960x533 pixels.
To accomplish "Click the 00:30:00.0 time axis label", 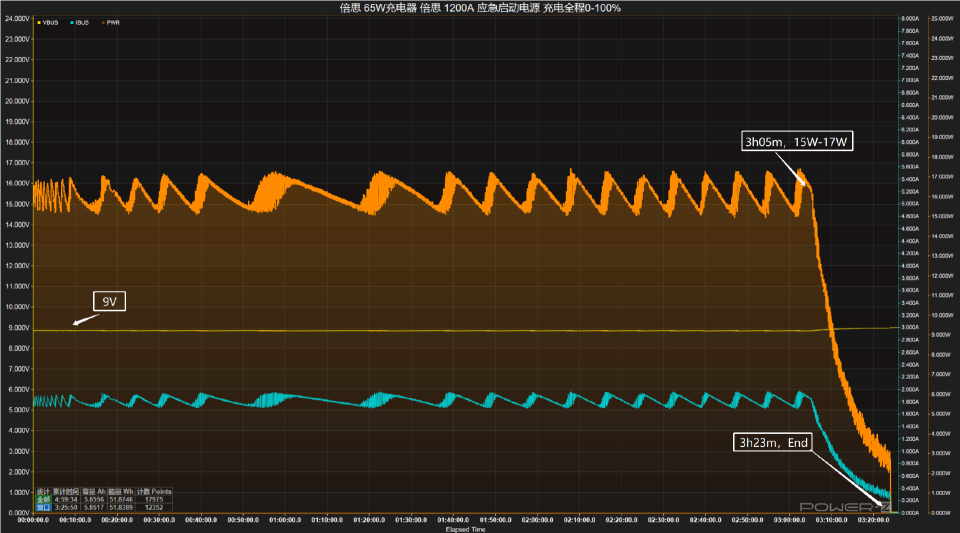I will coord(159,520).
